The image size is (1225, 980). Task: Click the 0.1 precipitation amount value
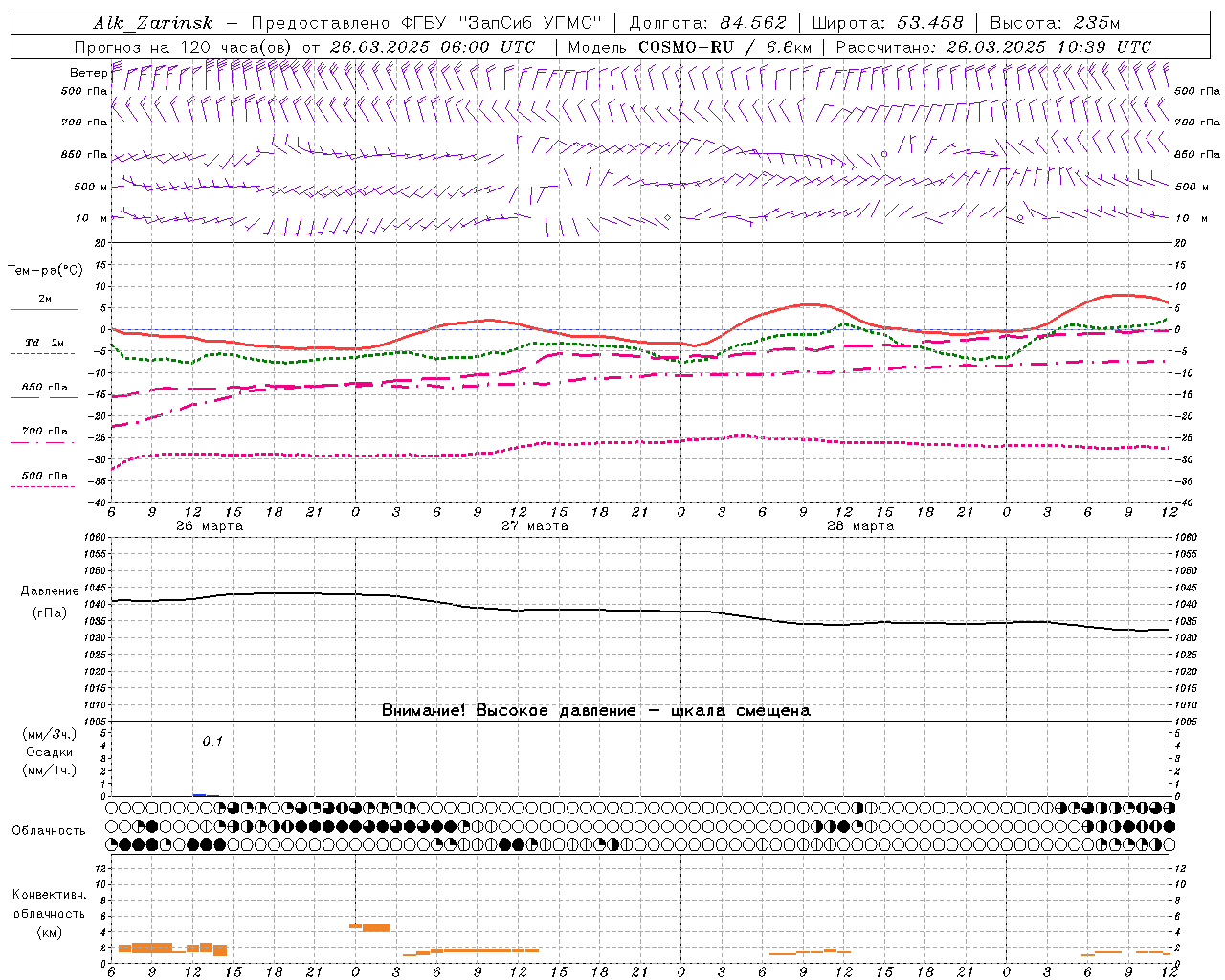(212, 741)
